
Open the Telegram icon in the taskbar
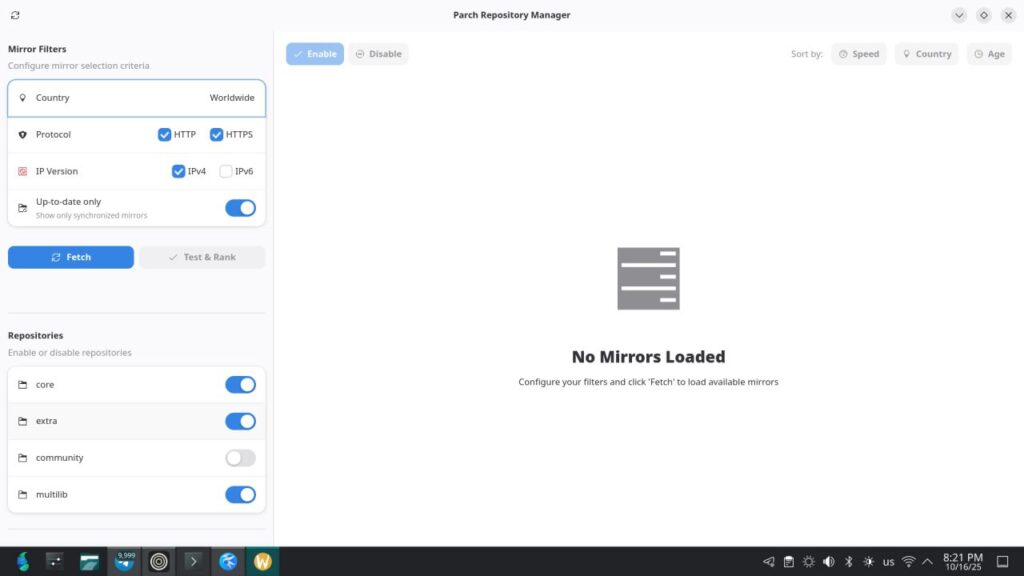[x=126, y=561]
